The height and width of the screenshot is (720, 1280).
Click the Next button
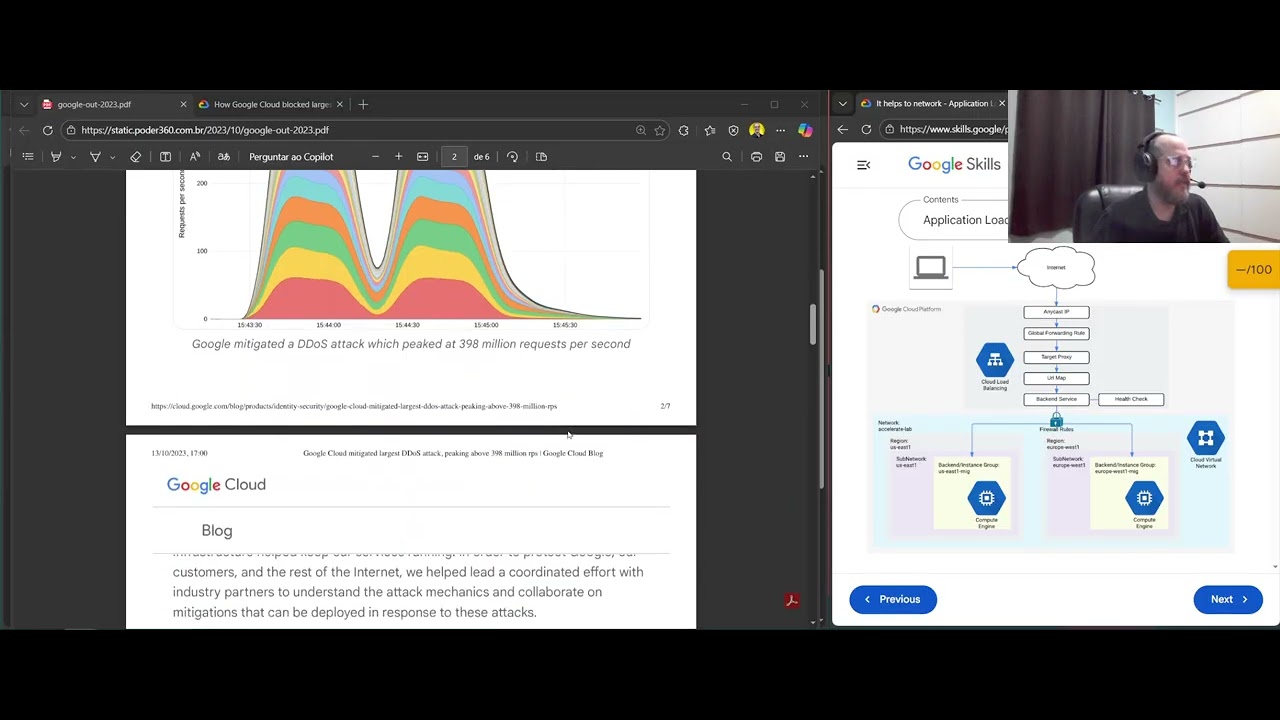click(1228, 599)
